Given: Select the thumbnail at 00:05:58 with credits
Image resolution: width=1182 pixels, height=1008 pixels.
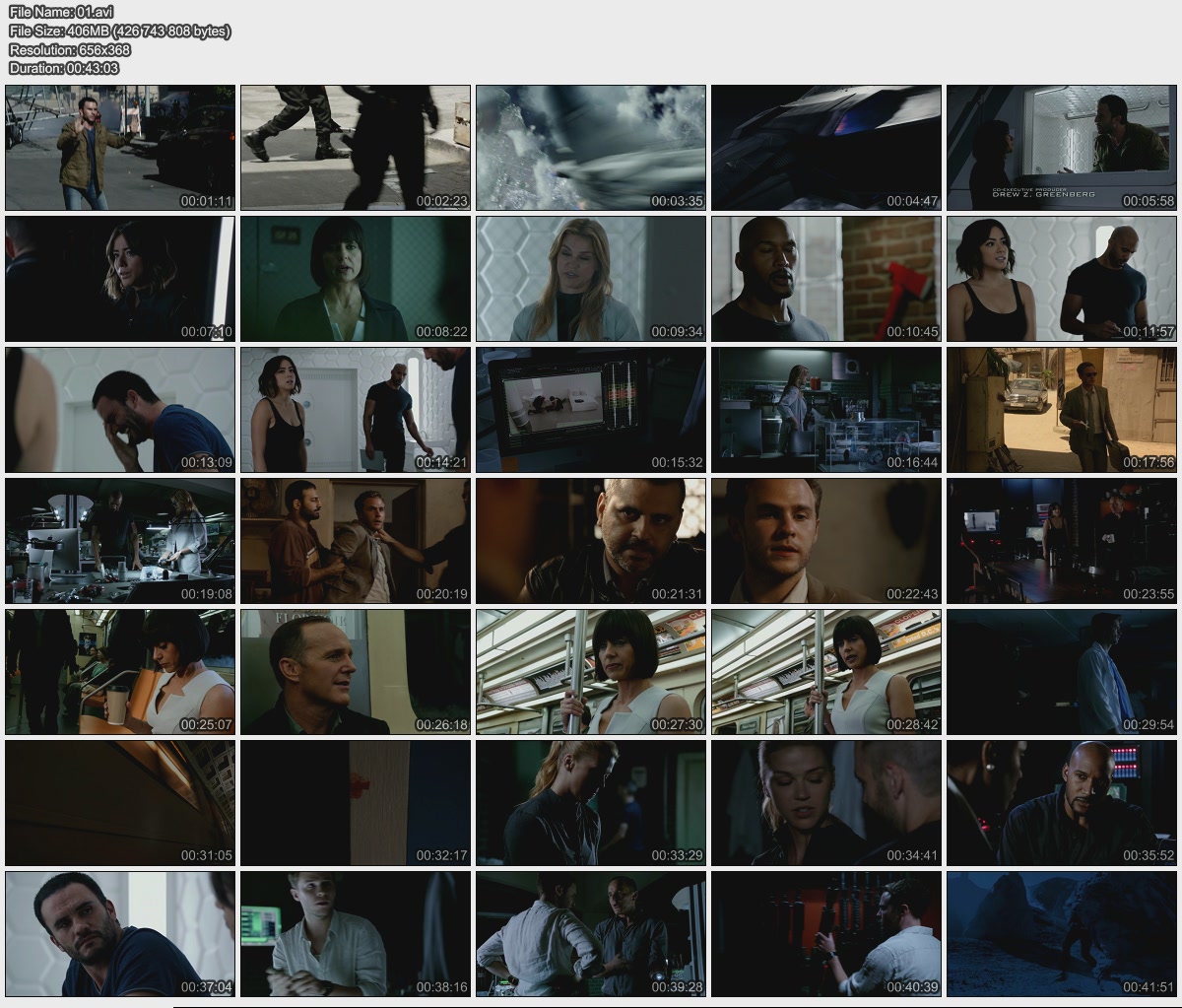Looking at the screenshot, I should 1062,148.
